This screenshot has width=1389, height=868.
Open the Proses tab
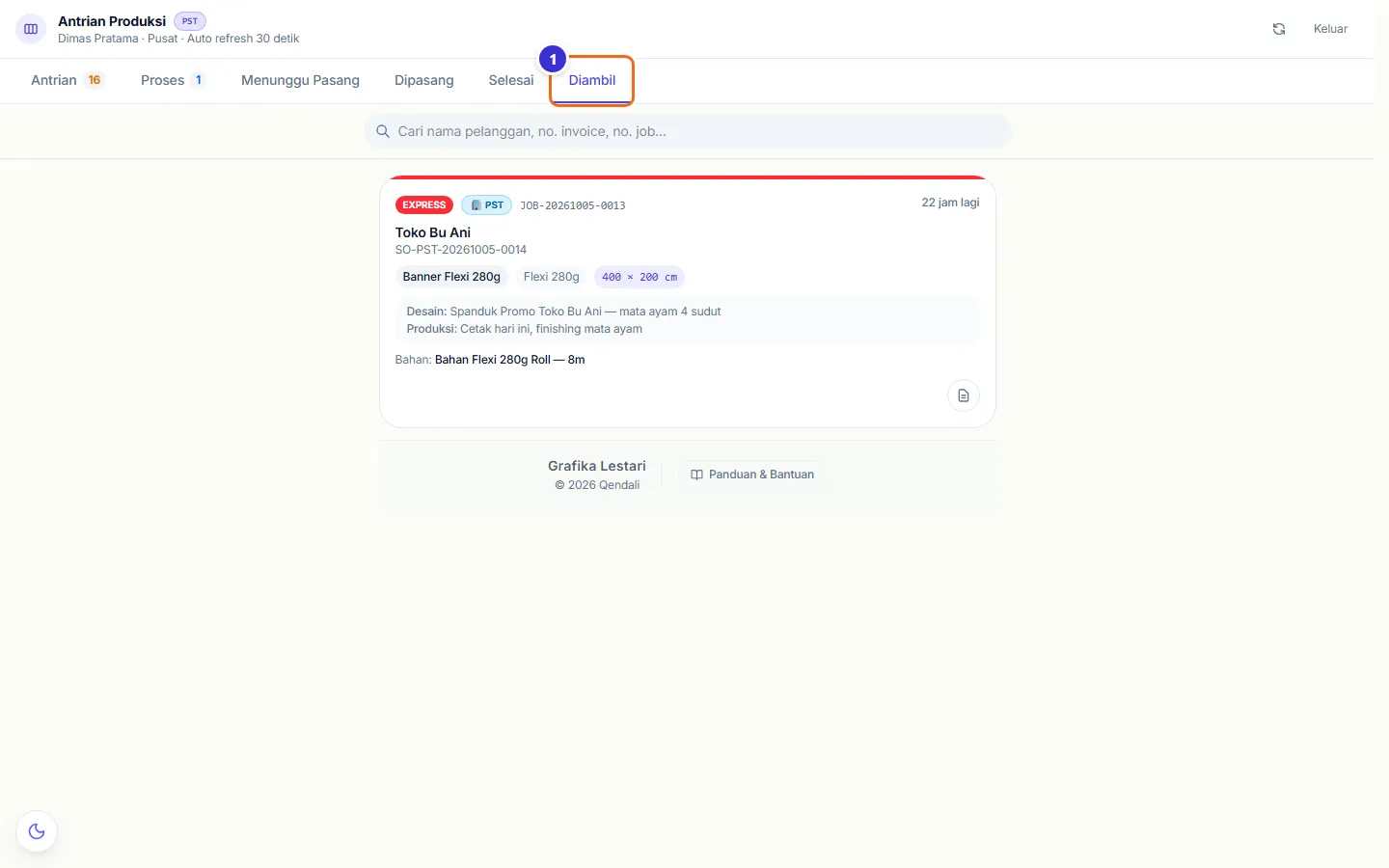point(173,80)
